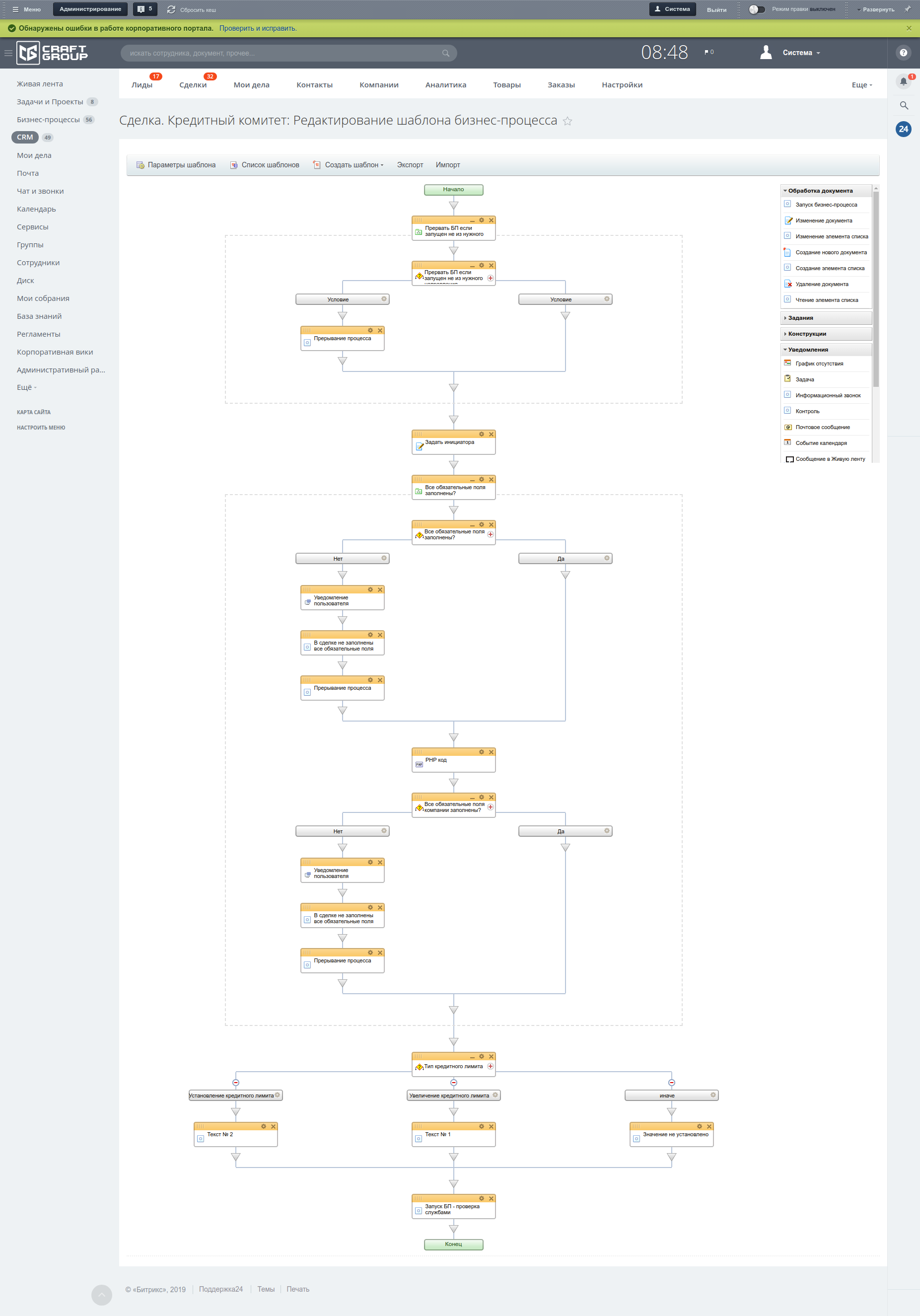Screen dimensions: 920x1316
Task: Toggle the edit mode switch
Action: coord(757,9)
